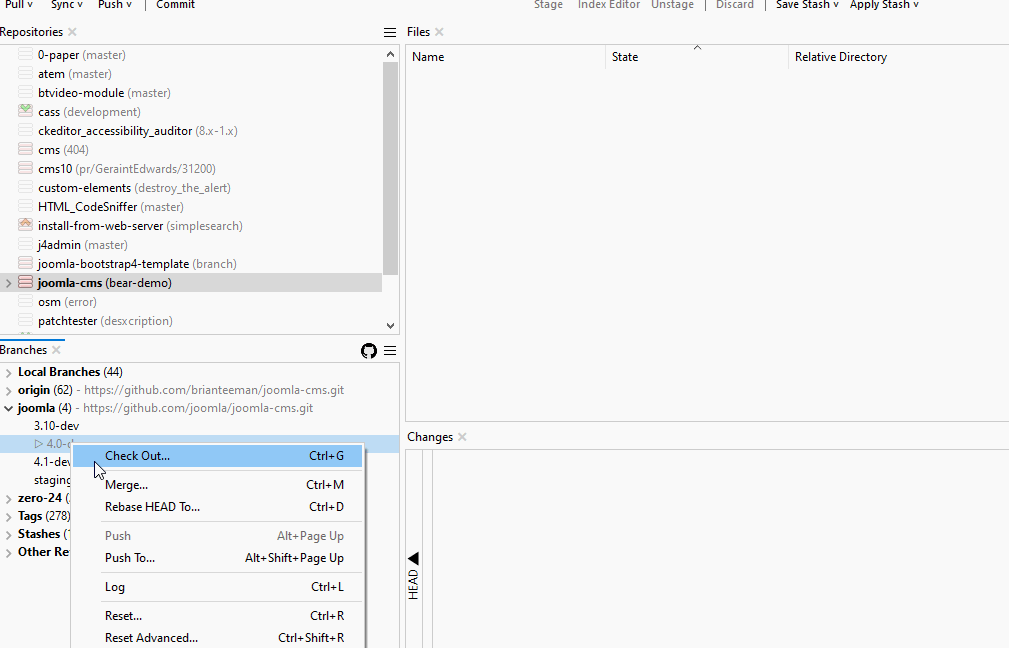Select the 4.1-dev branch
1009x648 pixels.
tap(53, 462)
